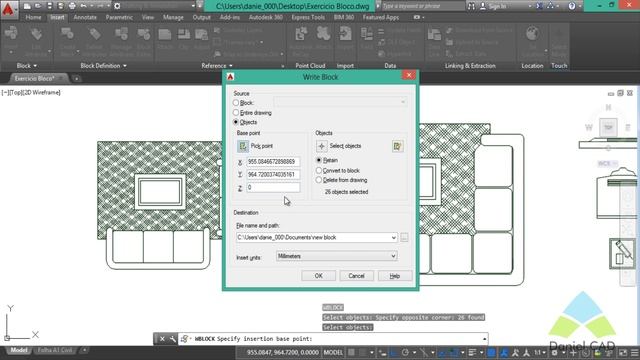640x360 pixels.
Task: Switch to the Annotate ribbon tab
Action: pos(85,18)
